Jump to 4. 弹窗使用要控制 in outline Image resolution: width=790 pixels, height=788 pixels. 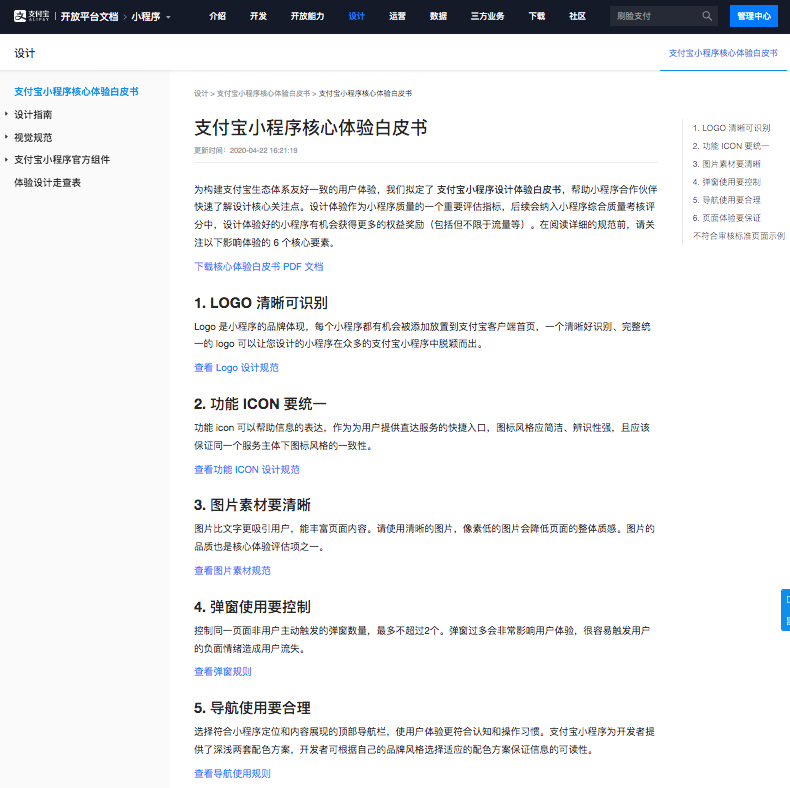click(727, 182)
